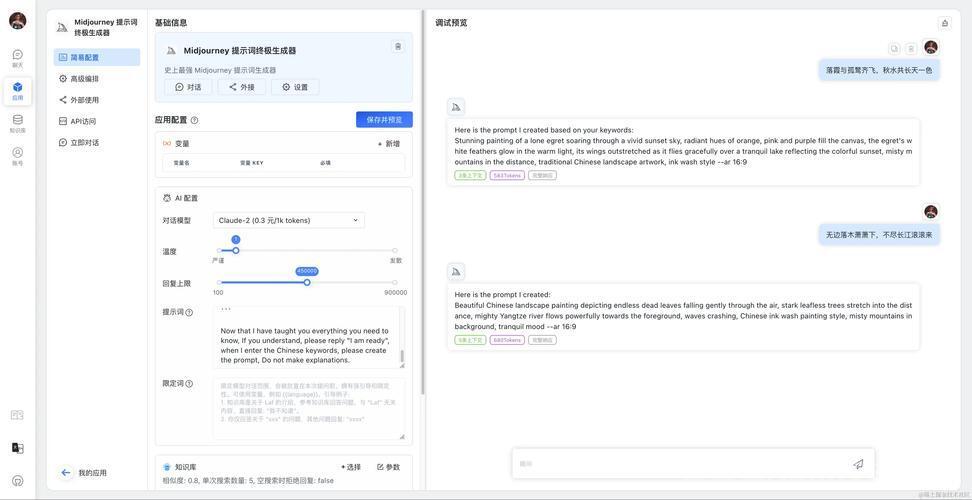Open the 聊天 chat section in sidebar
The width and height of the screenshot is (972, 500).
coord(17,58)
